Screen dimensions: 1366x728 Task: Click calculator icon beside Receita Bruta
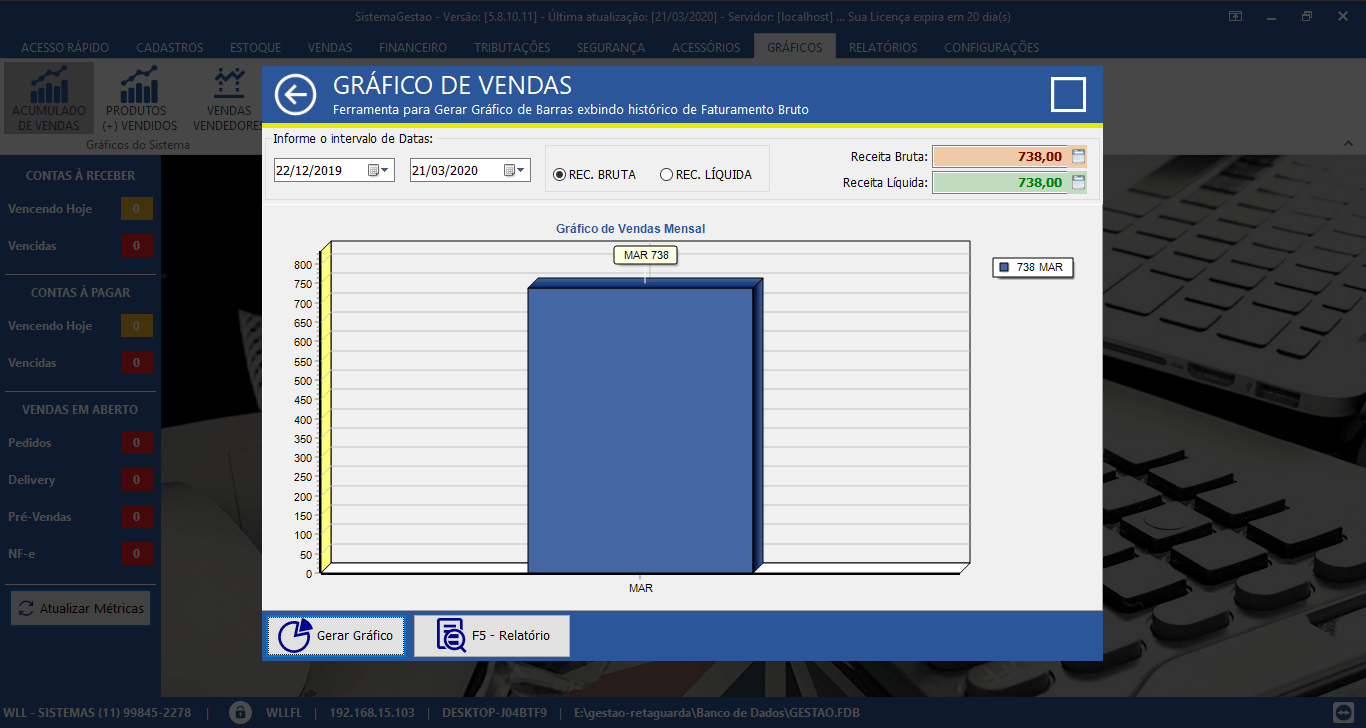1078,156
